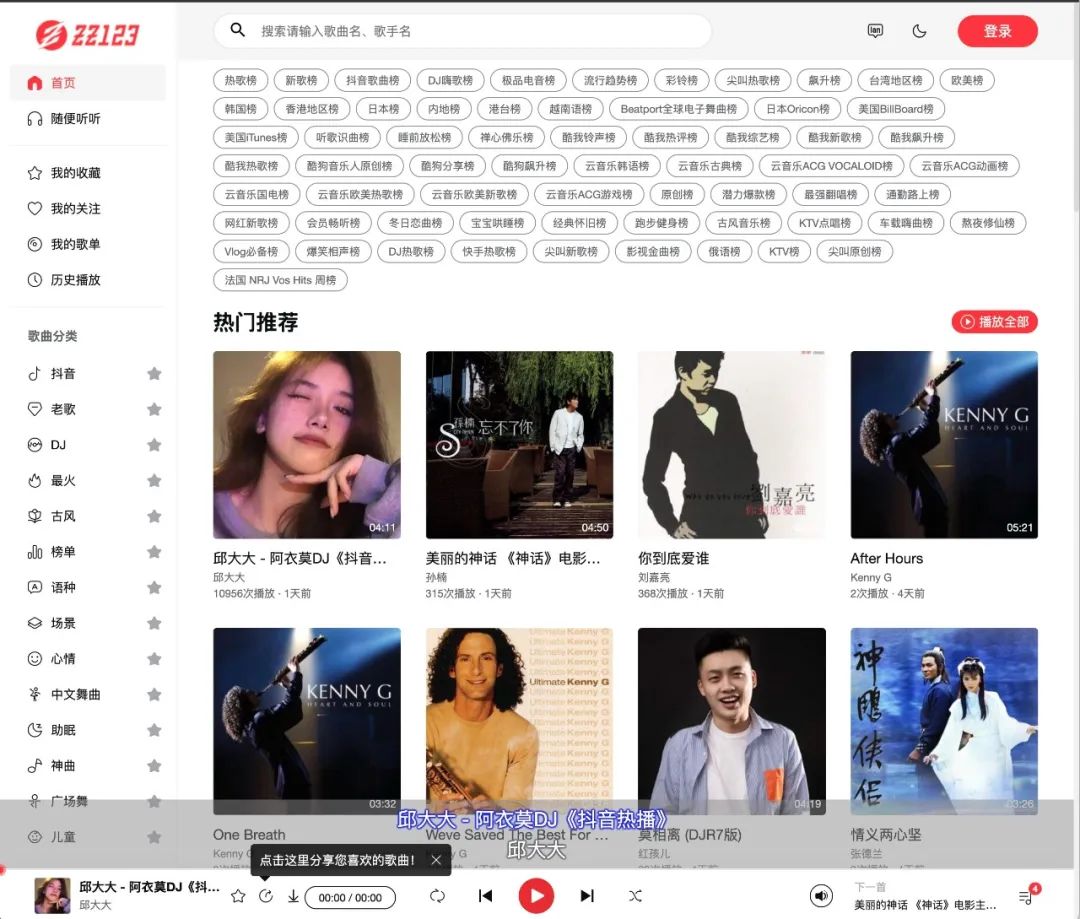Screen dimensions: 1080x919
Task: Open the 美丽的神话 album cover
Action: click(x=519, y=445)
